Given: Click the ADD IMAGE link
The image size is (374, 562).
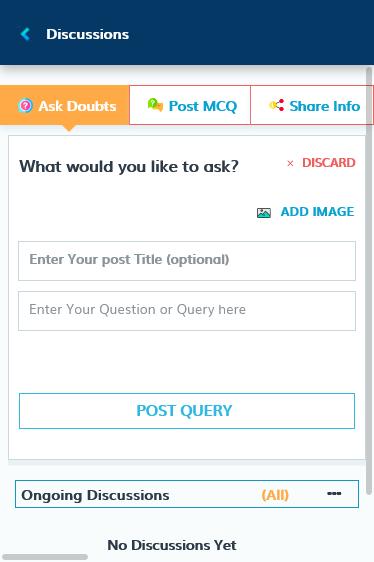Looking at the screenshot, I should 317,212.
